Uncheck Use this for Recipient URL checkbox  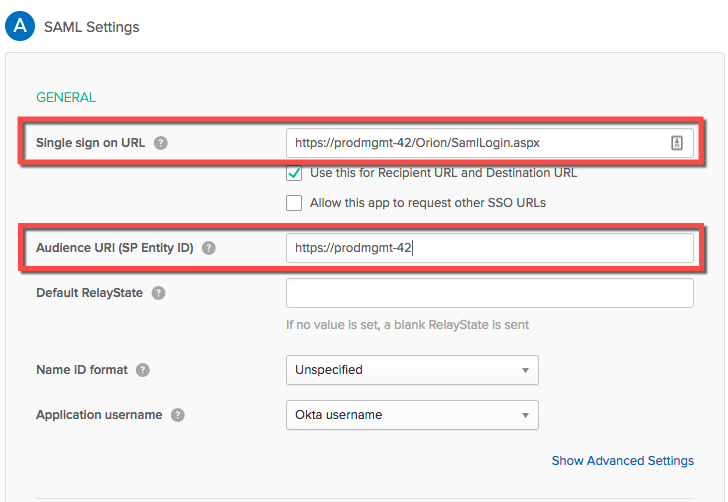pyautogui.click(x=294, y=173)
